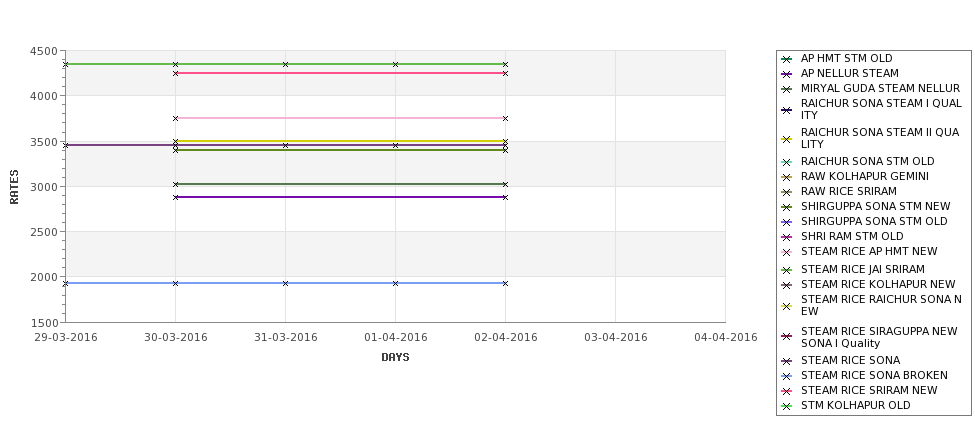Screen dimensions: 975x429
Task: Click the green top line point at 01-04-2016
Action: tap(395, 64)
